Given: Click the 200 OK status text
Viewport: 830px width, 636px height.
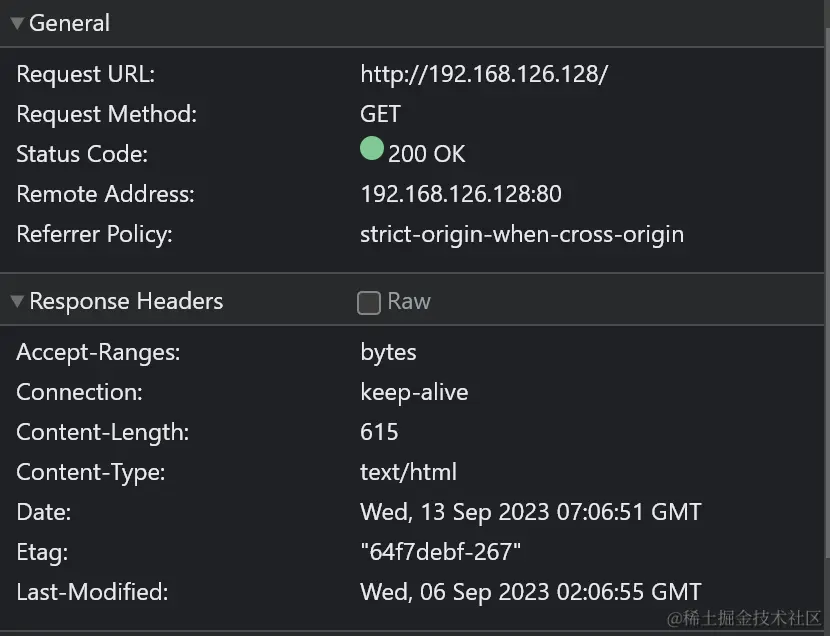Looking at the screenshot, I should (x=427, y=154).
